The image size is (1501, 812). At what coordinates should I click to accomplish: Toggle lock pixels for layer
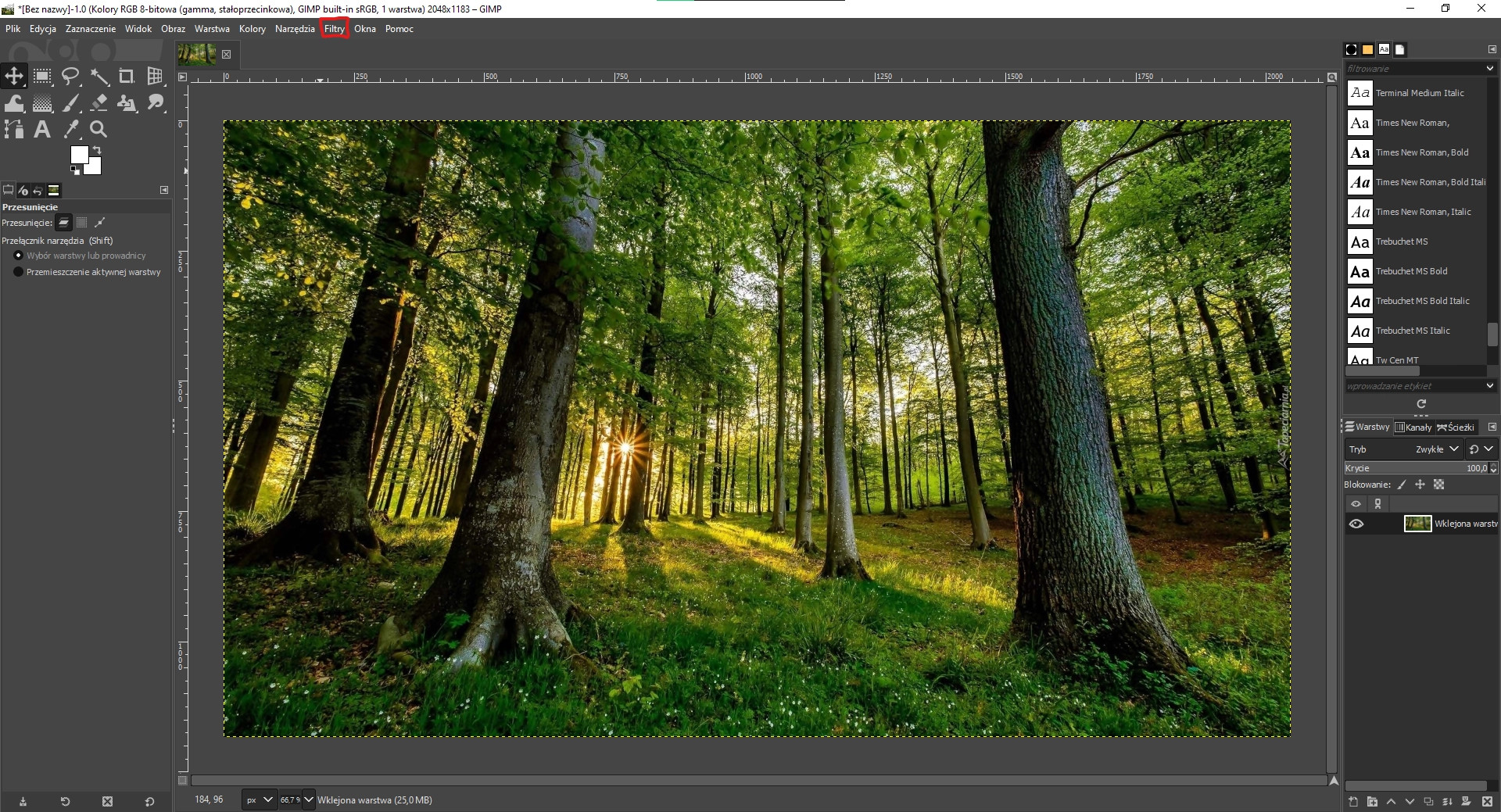pyautogui.click(x=1402, y=485)
